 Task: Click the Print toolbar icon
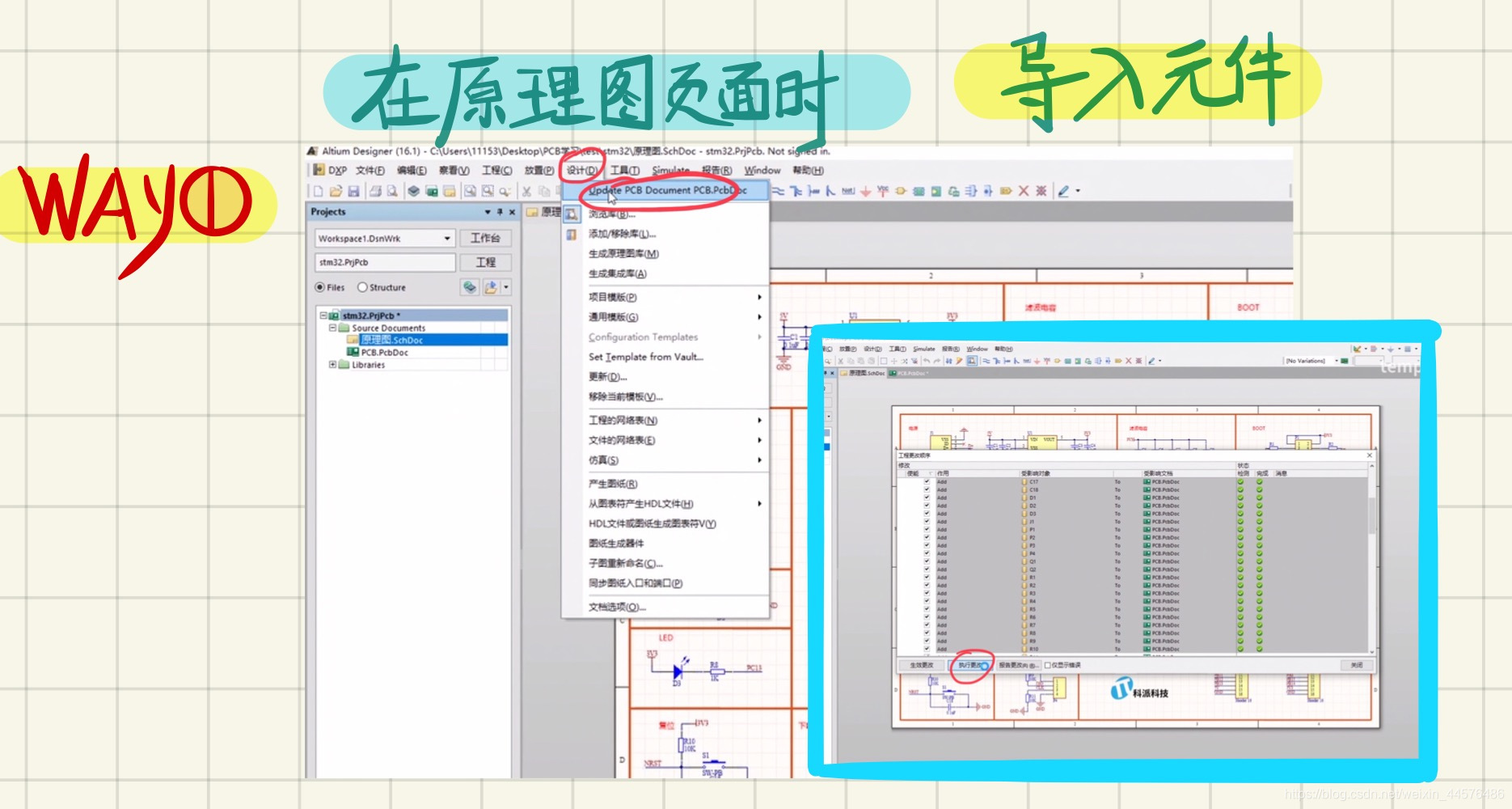pyautogui.click(x=375, y=191)
